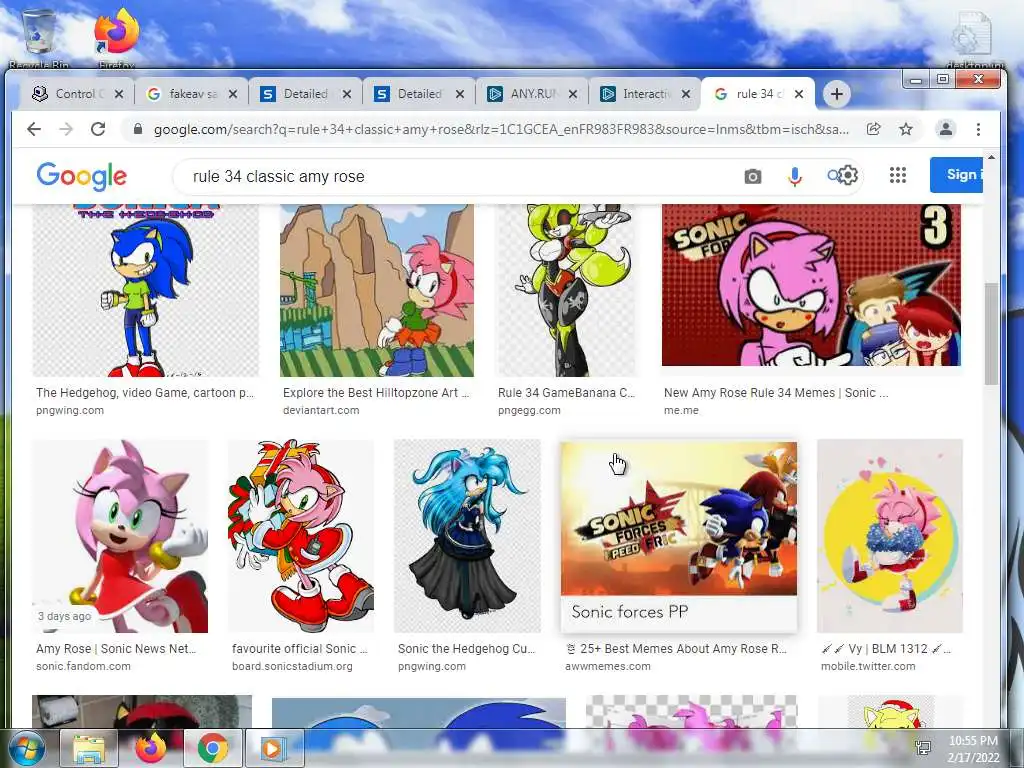The image size is (1024, 768).
Task: Close the fakeav tab
Action: [x=232, y=94]
